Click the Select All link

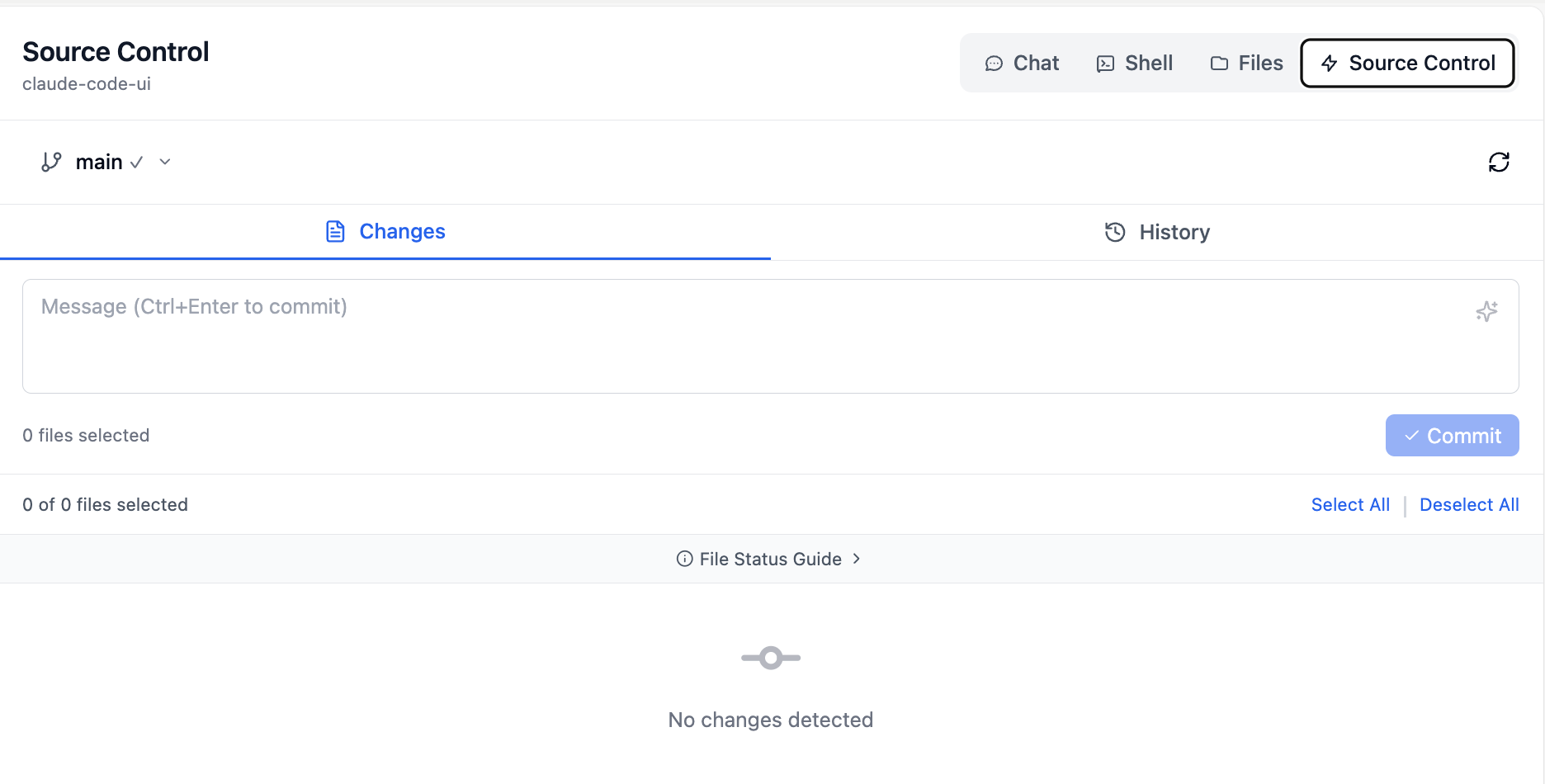click(1350, 504)
